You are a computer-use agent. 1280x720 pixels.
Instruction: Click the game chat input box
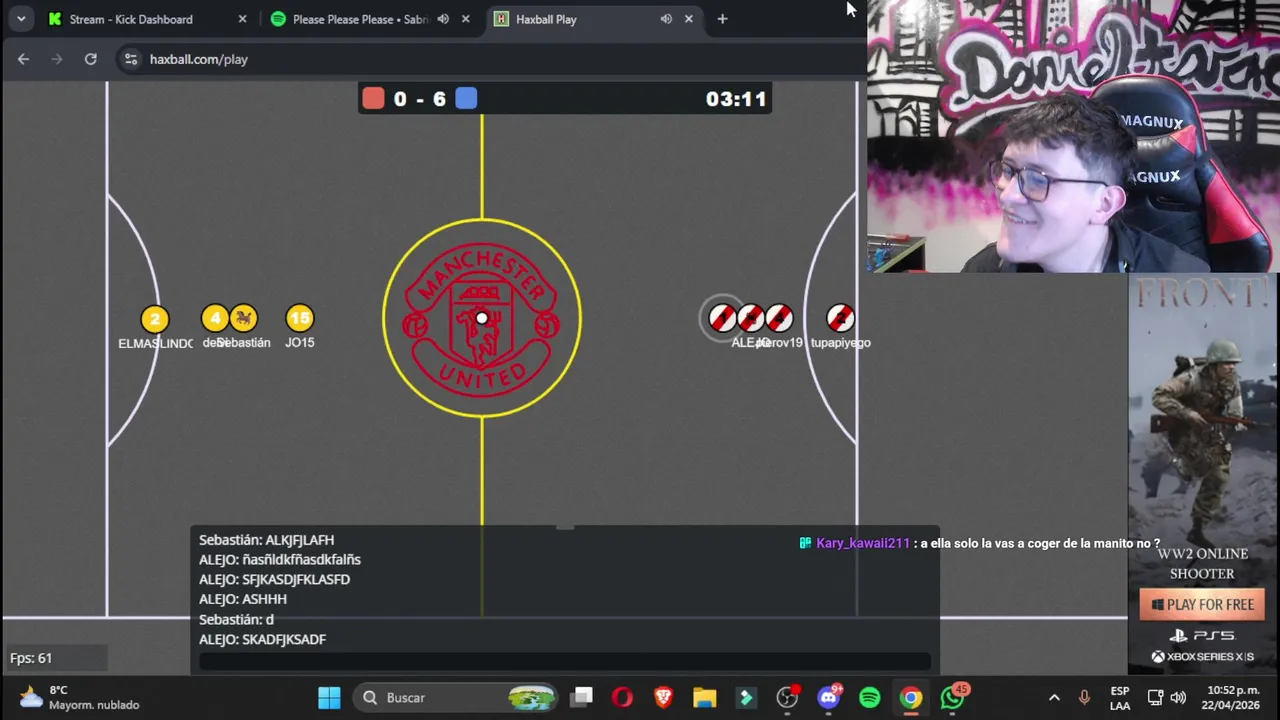tap(565, 661)
